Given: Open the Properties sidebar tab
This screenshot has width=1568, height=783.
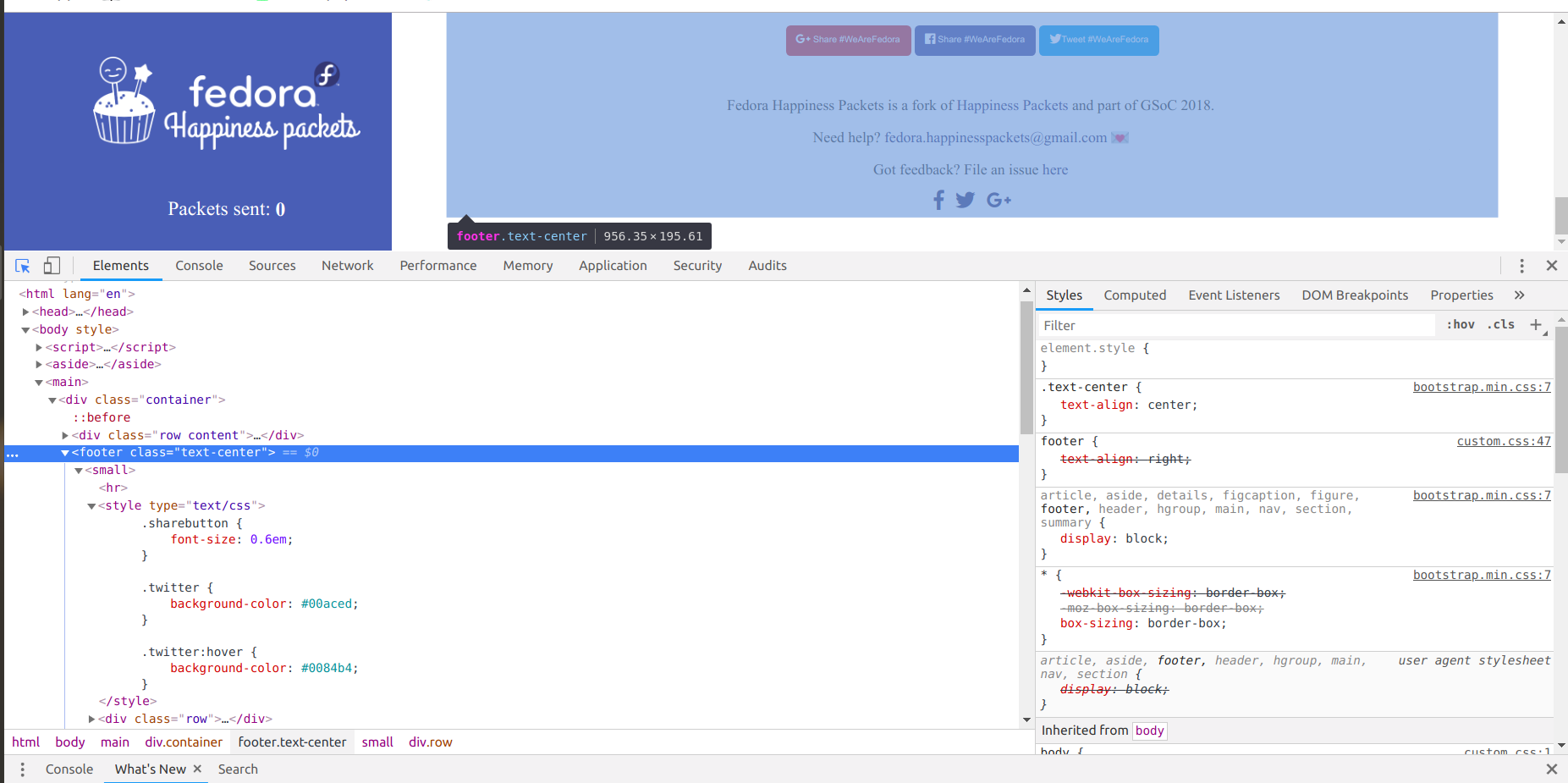Looking at the screenshot, I should [1461, 295].
